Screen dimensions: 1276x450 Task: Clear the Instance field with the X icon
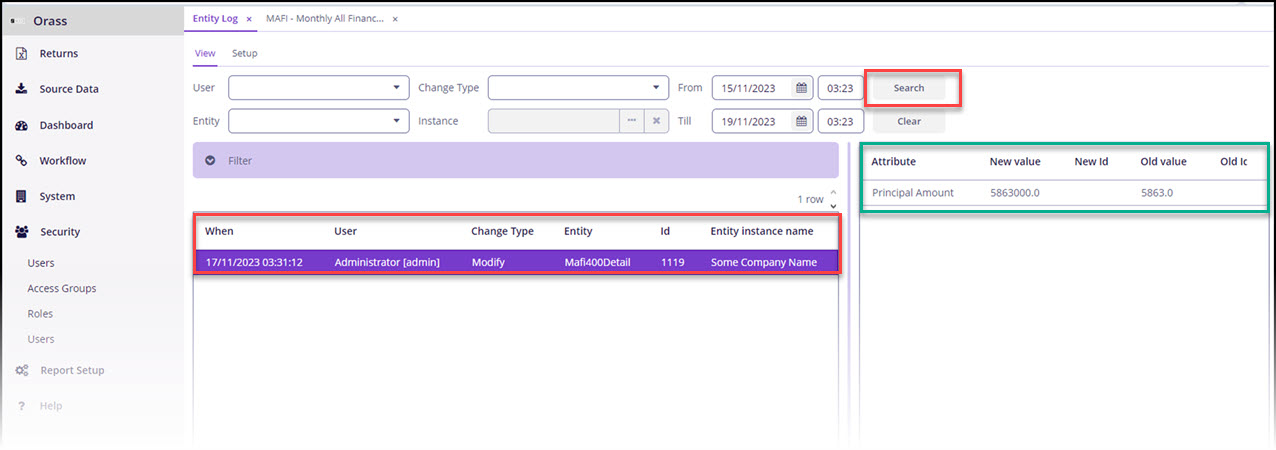(x=656, y=121)
